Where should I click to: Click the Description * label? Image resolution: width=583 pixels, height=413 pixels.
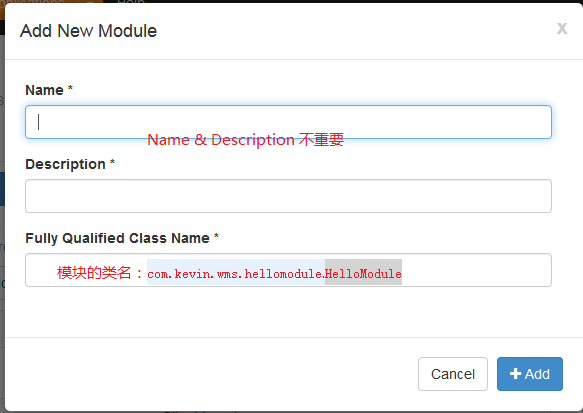pyautogui.click(x=70, y=164)
